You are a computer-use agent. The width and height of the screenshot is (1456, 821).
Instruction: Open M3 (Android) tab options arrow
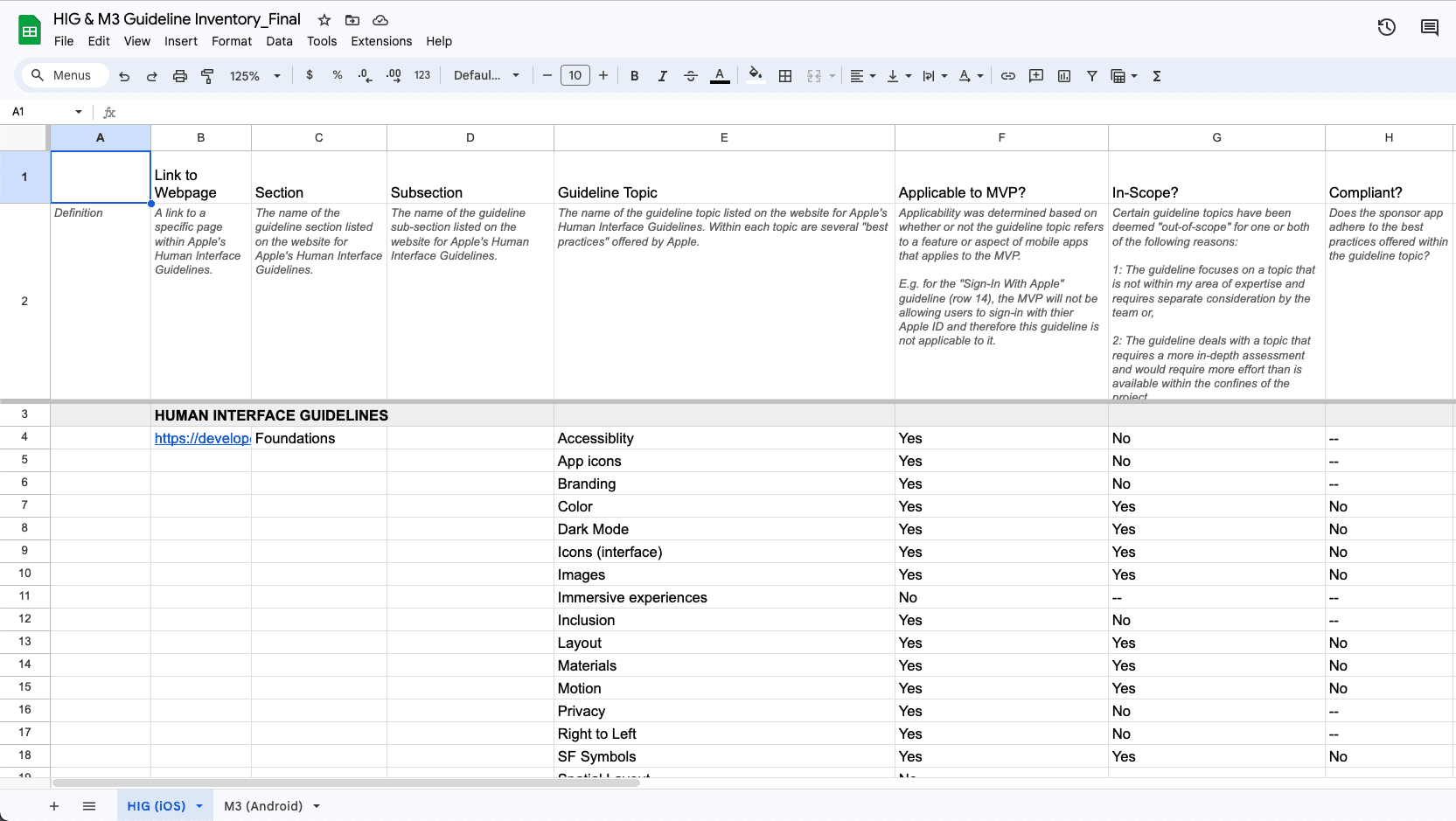coord(317,806)
